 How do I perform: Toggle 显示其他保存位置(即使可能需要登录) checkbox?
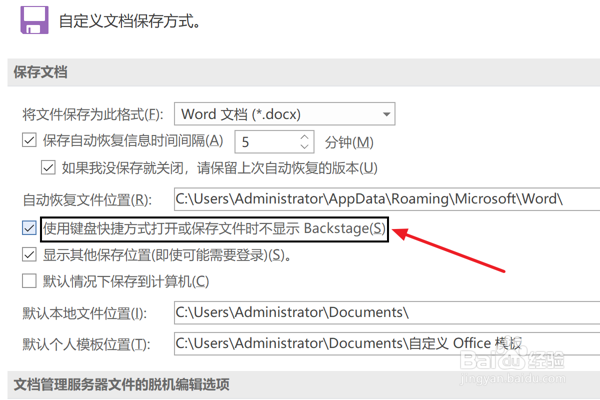29,255
